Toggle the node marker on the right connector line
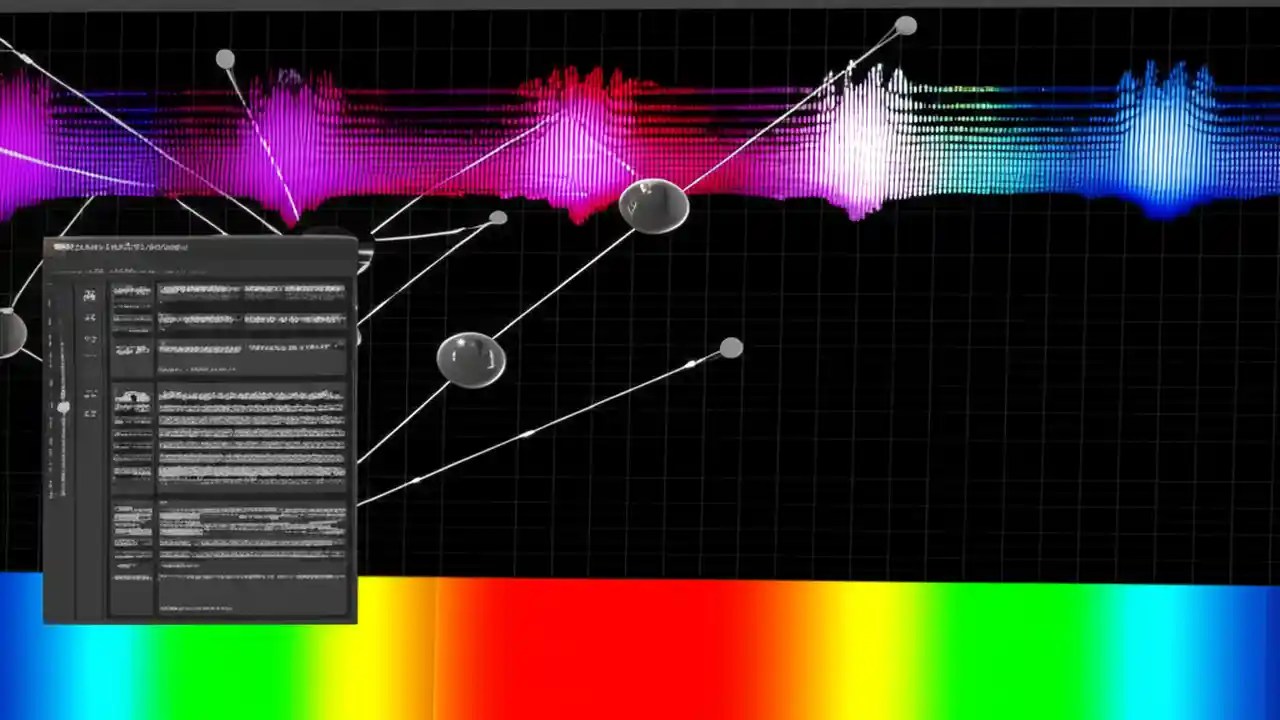This screenshot has width=1280, height=720. coord(730,347)
